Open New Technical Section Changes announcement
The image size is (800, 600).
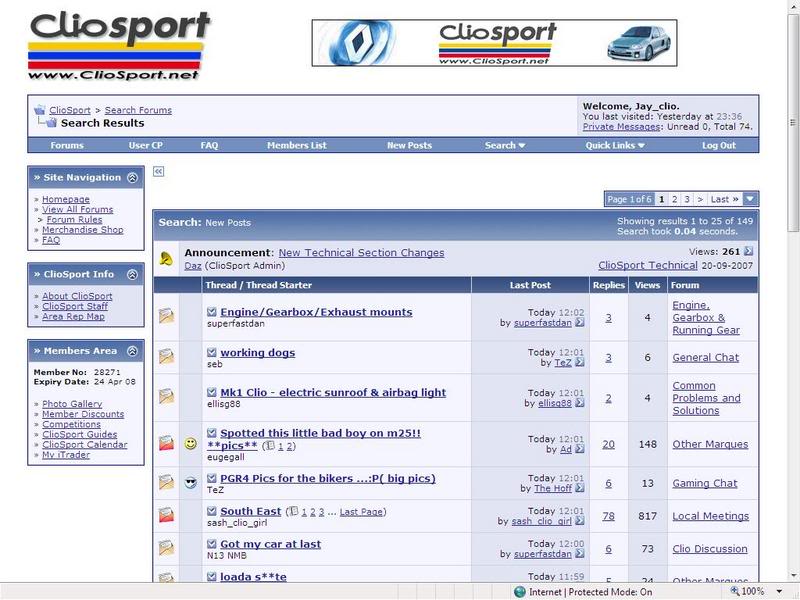coord(361,253)
